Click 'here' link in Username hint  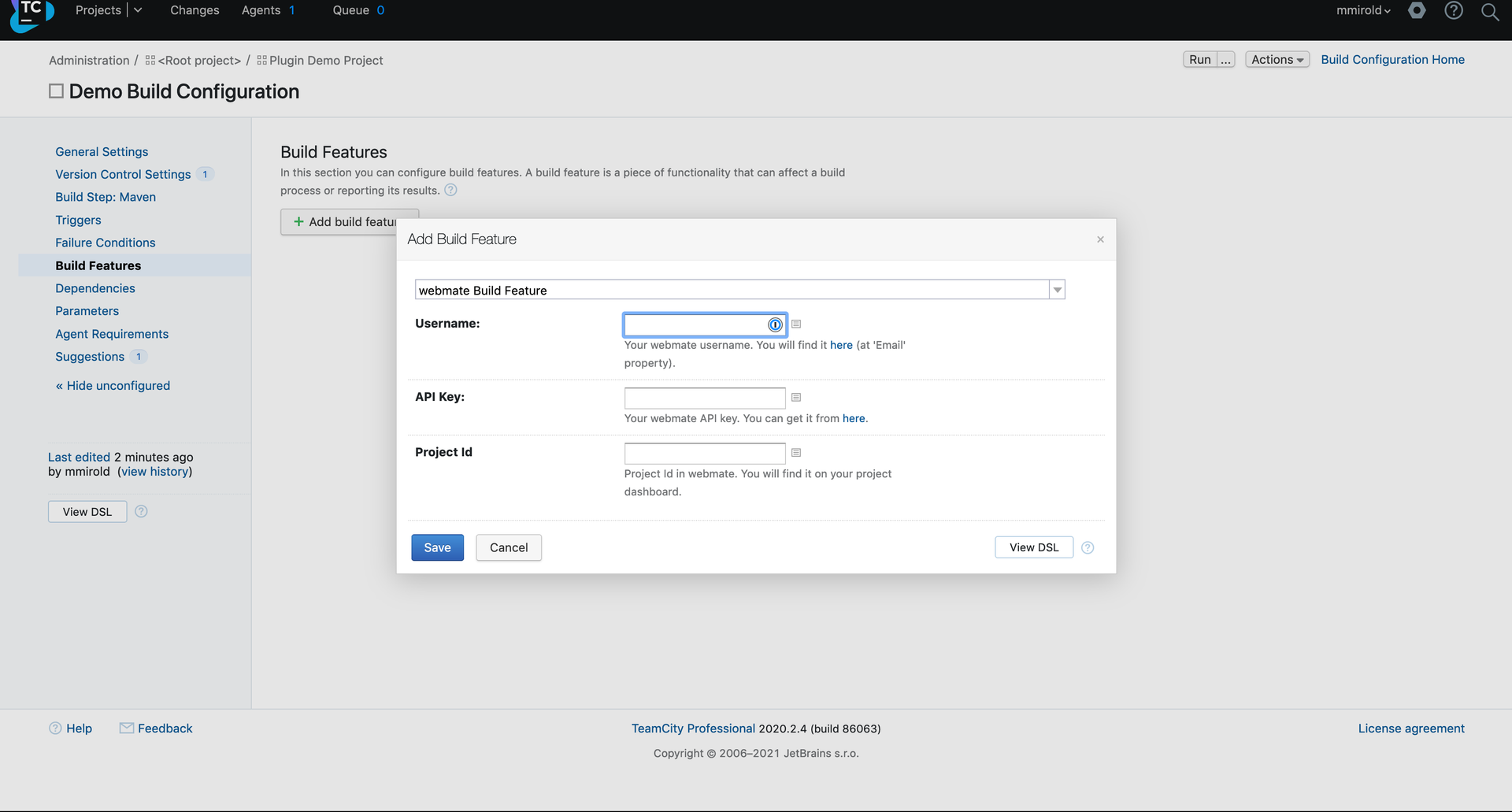pyautogui.click(x=841, y=345)
